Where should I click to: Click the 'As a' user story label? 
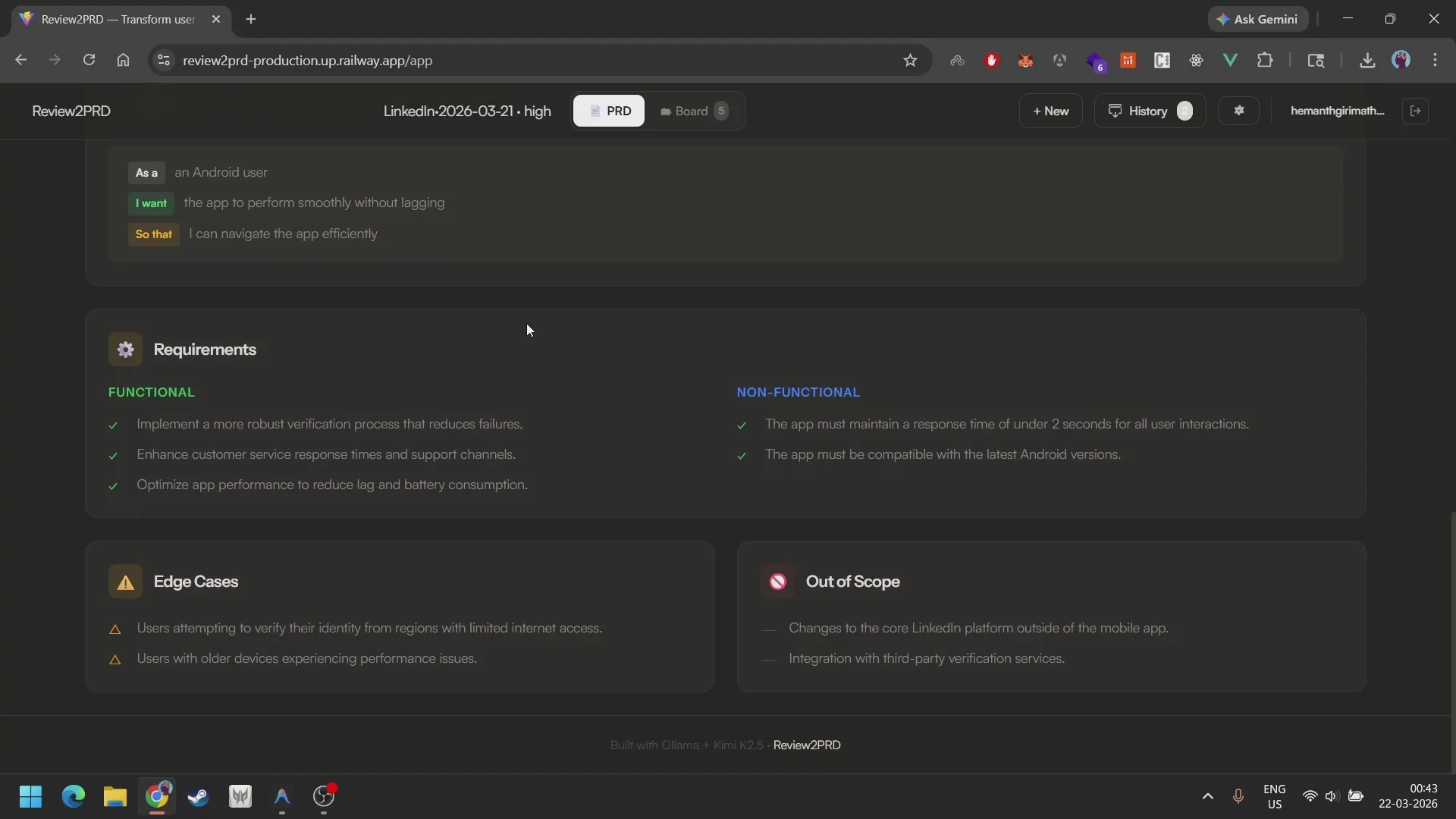(x=146, y=173)
